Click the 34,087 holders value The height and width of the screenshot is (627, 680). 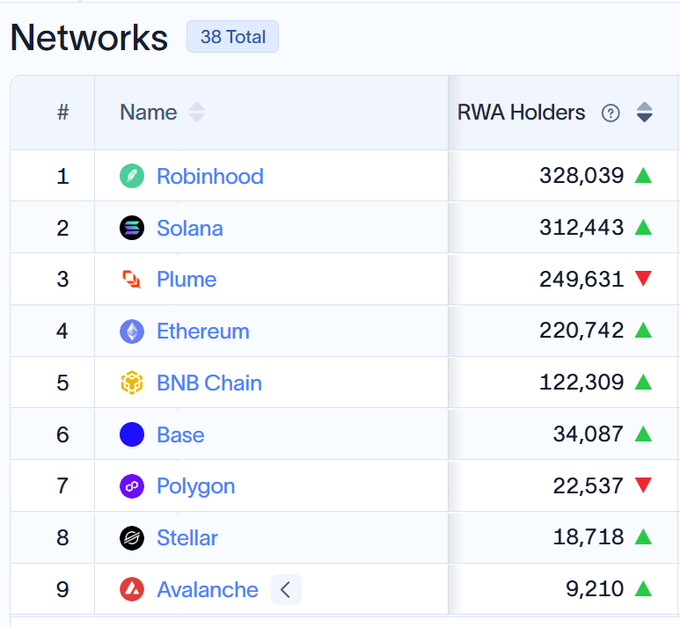[588, 434]
